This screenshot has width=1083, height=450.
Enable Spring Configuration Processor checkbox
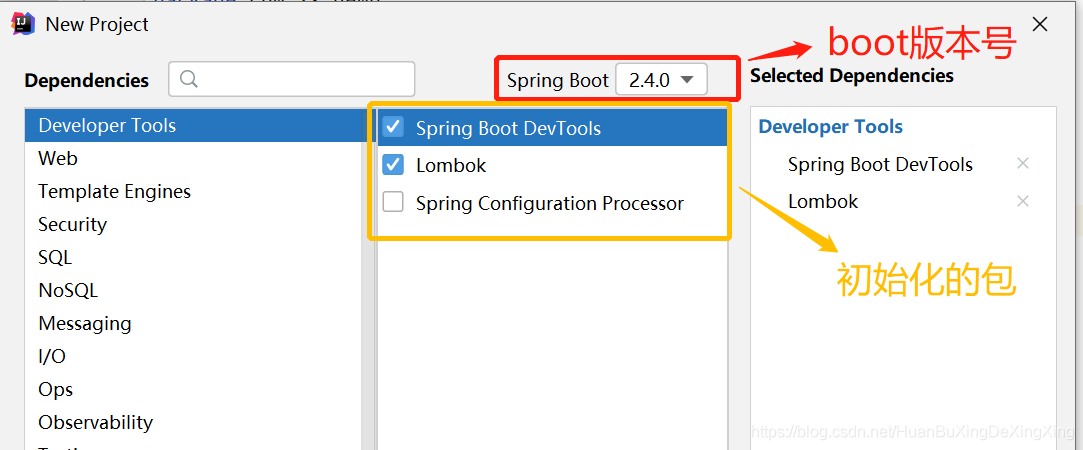tap(393, 202)
